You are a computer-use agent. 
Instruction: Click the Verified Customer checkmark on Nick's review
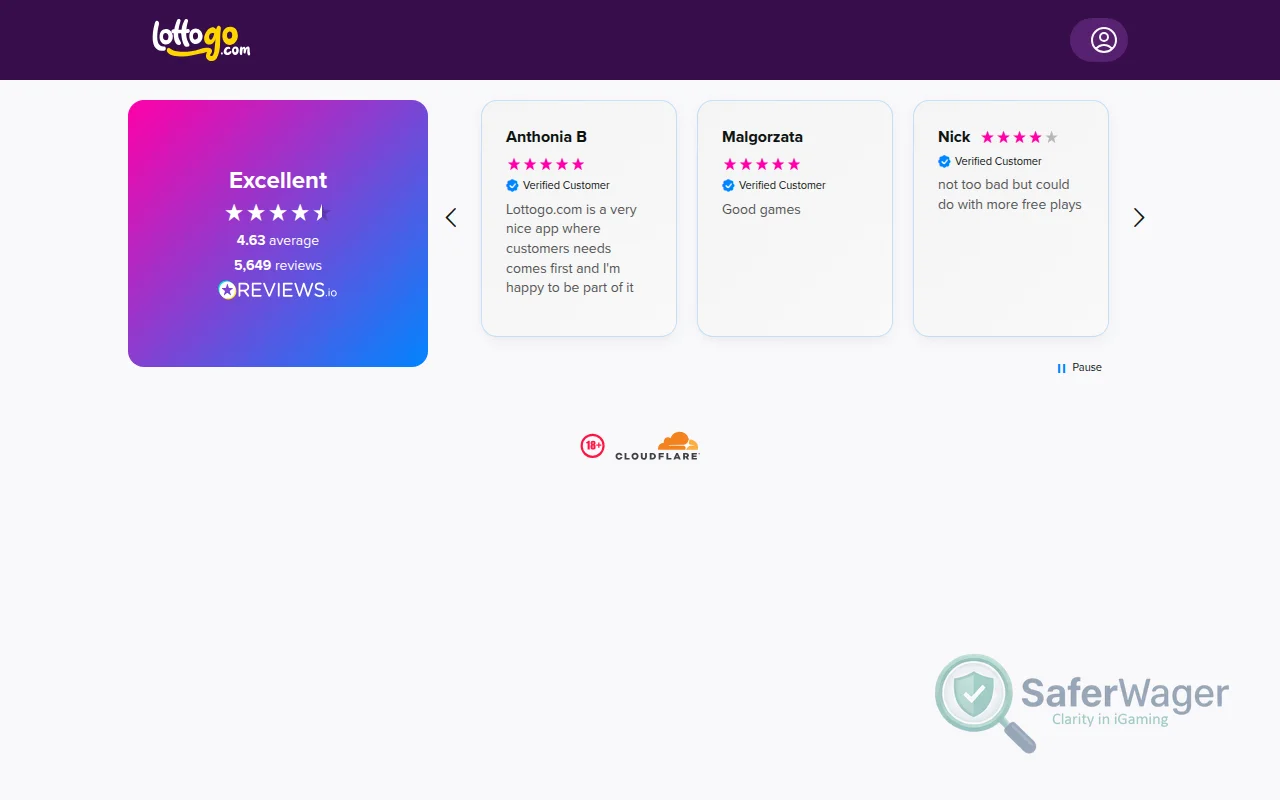tap(943, 161)
